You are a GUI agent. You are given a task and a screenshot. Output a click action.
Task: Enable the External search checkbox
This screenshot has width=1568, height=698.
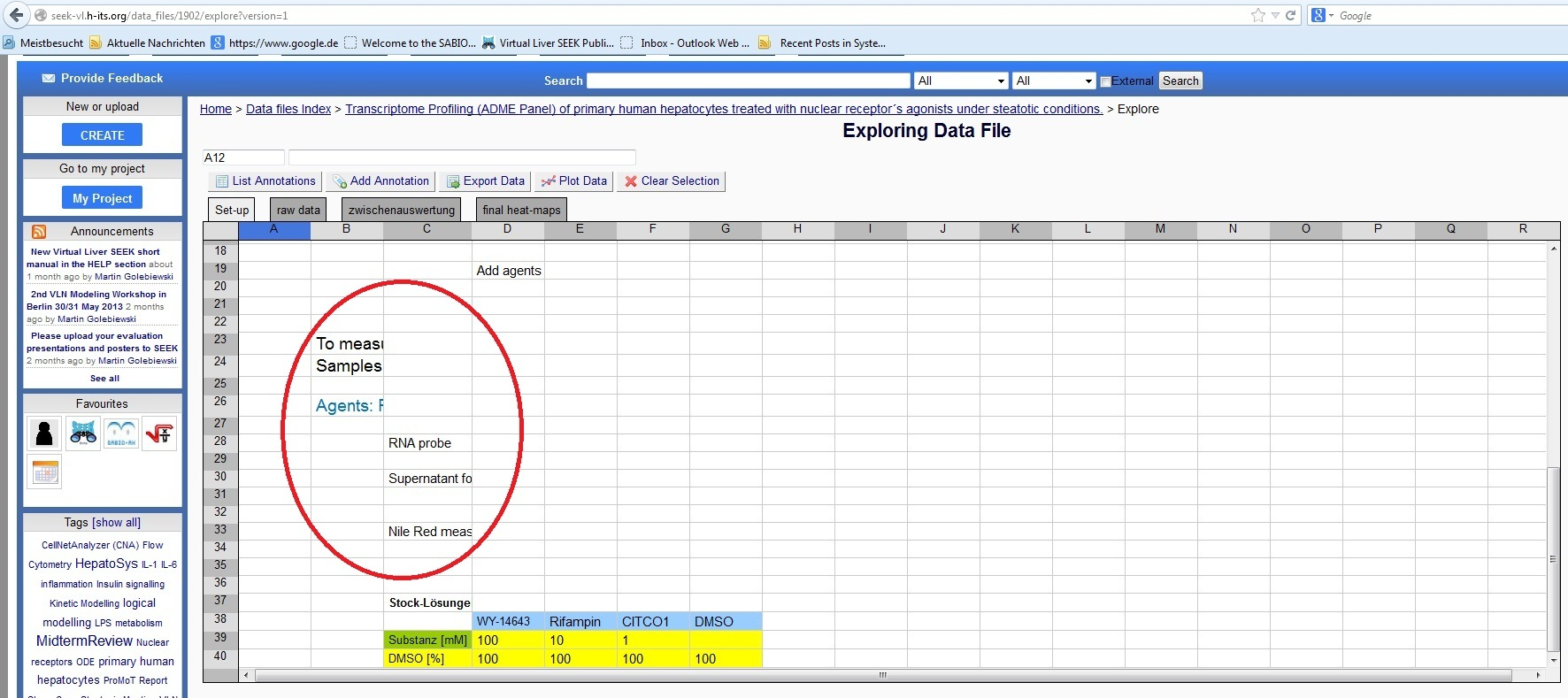pos(1105,81)
